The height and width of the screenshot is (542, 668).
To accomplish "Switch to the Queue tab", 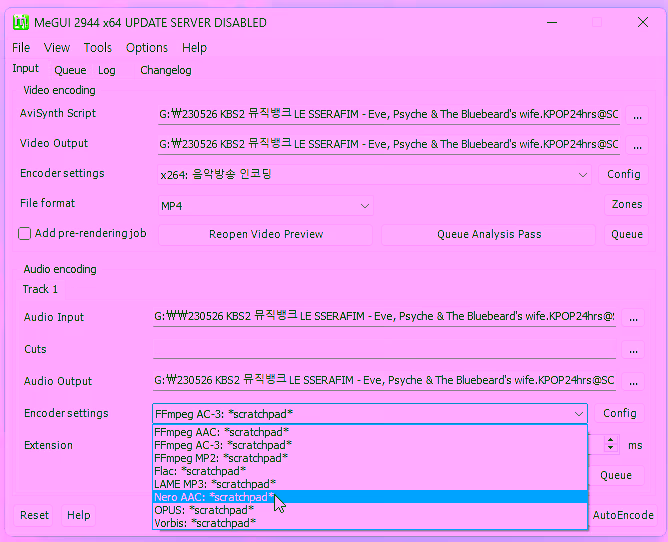I will (x=70, y=70).
